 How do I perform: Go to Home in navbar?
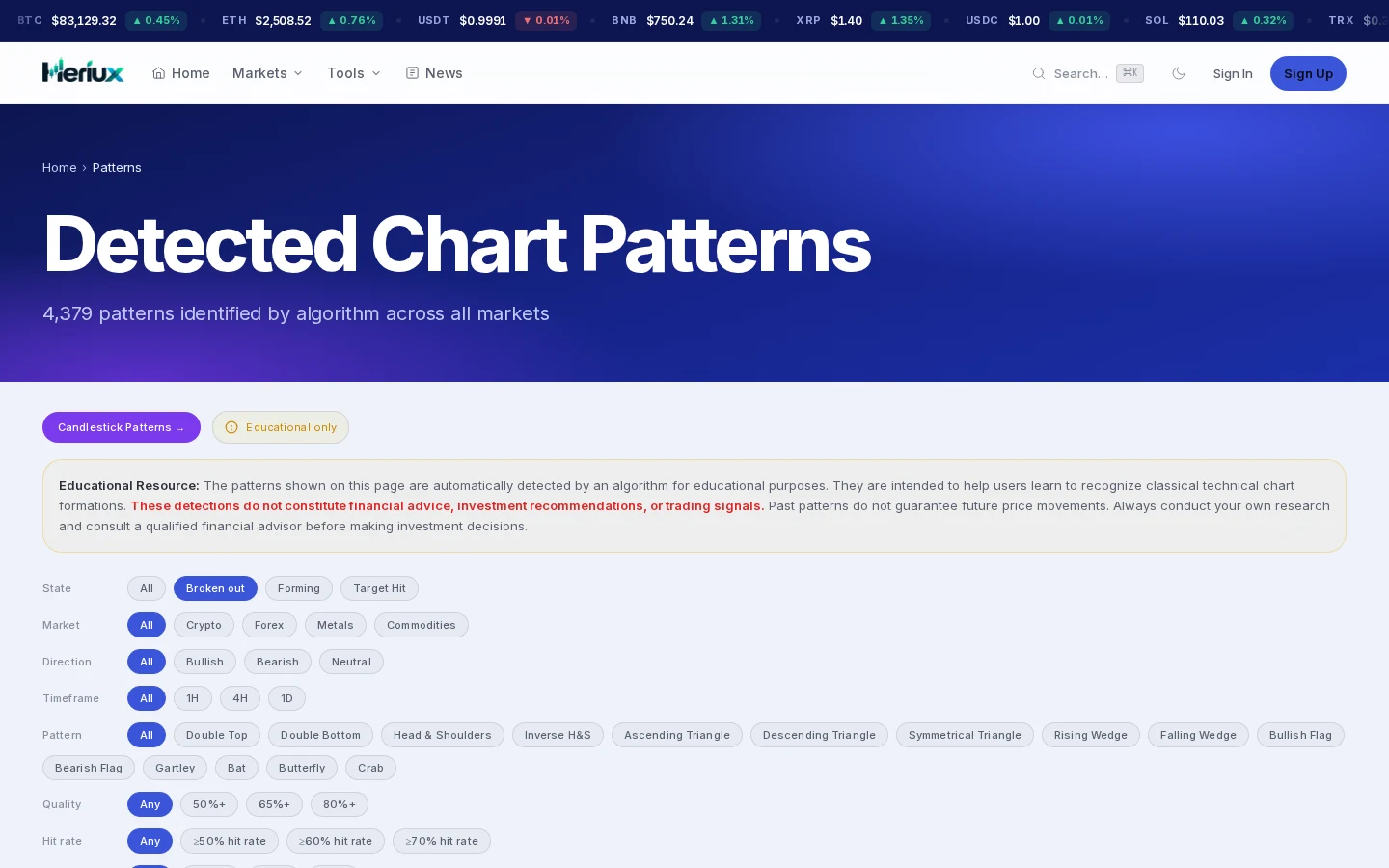click(181, 73)
